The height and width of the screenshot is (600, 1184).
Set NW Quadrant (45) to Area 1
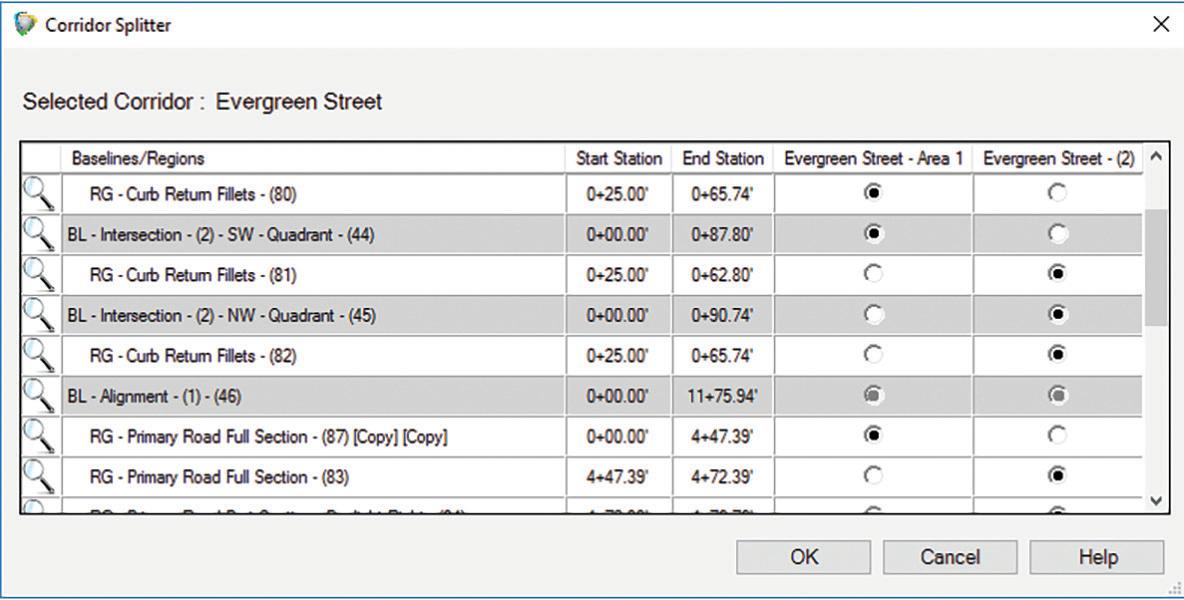[873, 315]
